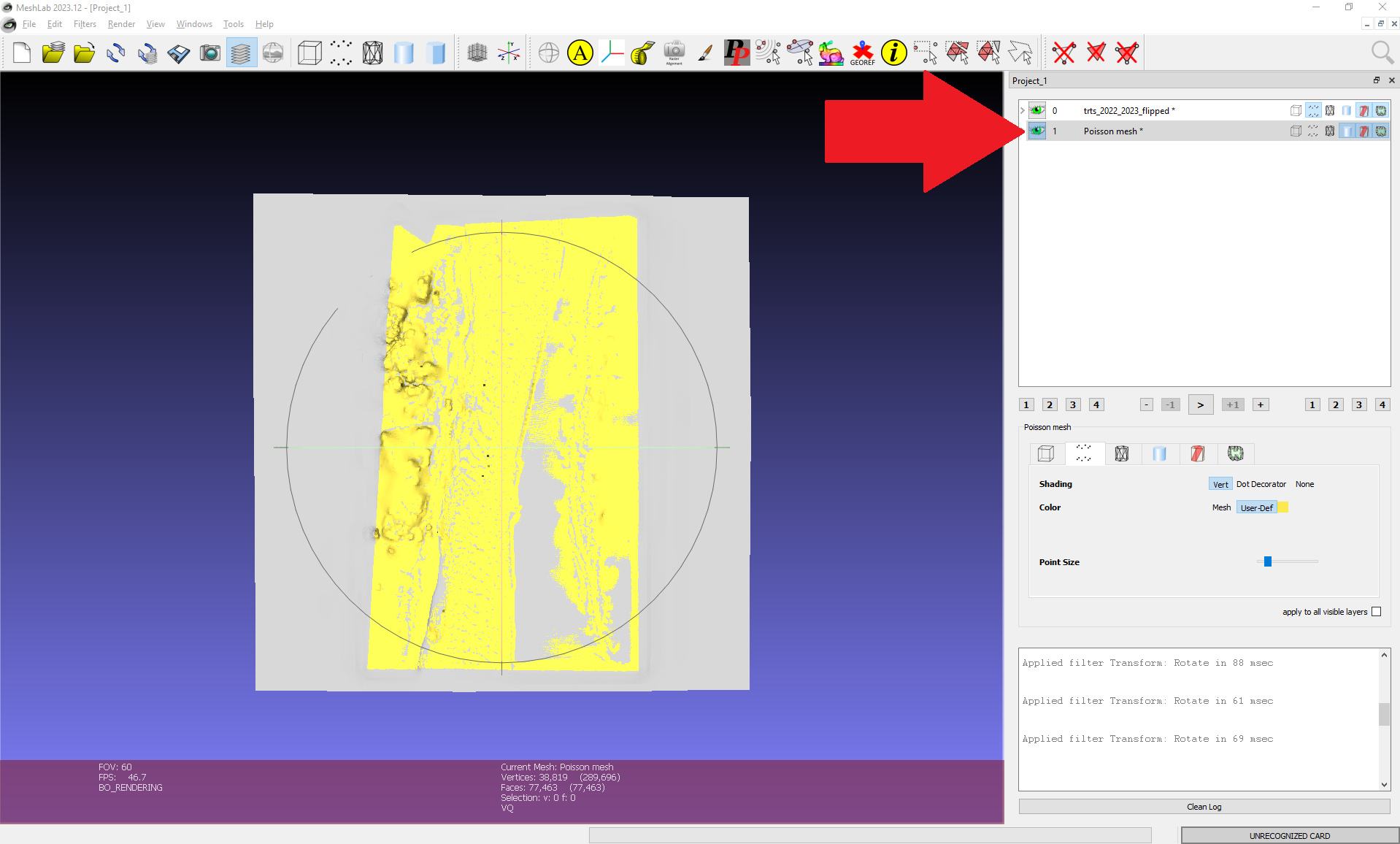The image size is (1400, 844).
Task: Open the rainbow bunny quality mapper
Action: click(831, 53)
